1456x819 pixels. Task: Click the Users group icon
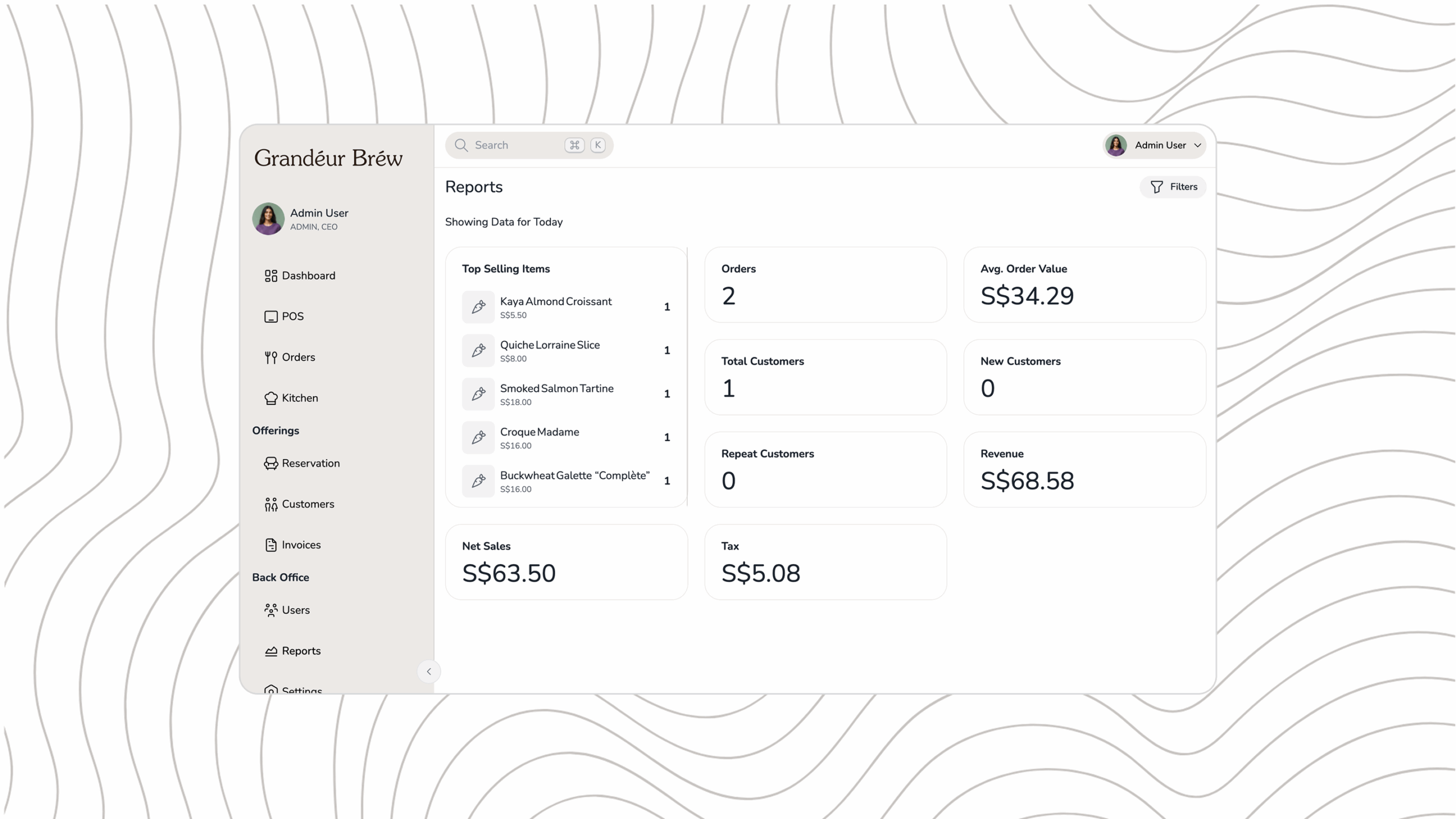[x=271, y=610]
